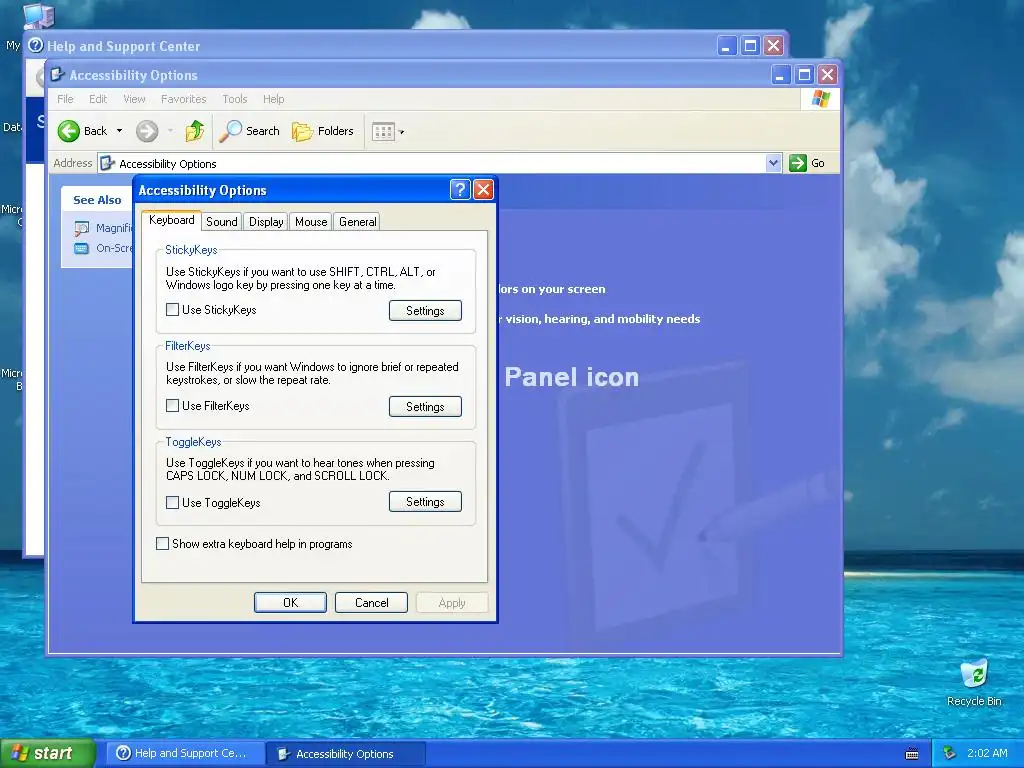Screen dimensions: 1024x768
Task: Click the 2:02 AM taskbar clock
Action: tap(987, 753)
